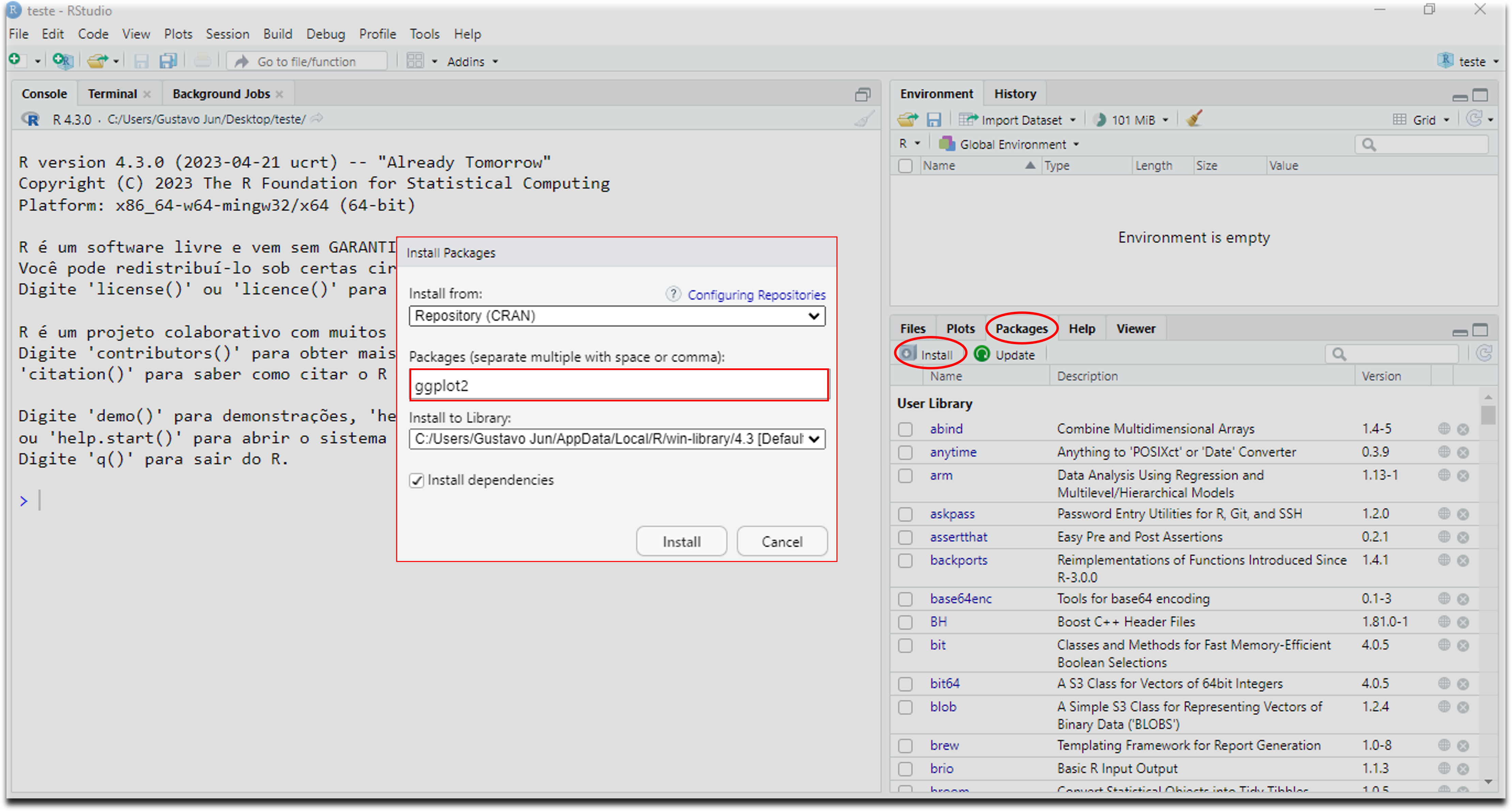The image size is (1512, 811).
Task: Click Cancel in Install Packages dialog
Action: click(782, 541)
